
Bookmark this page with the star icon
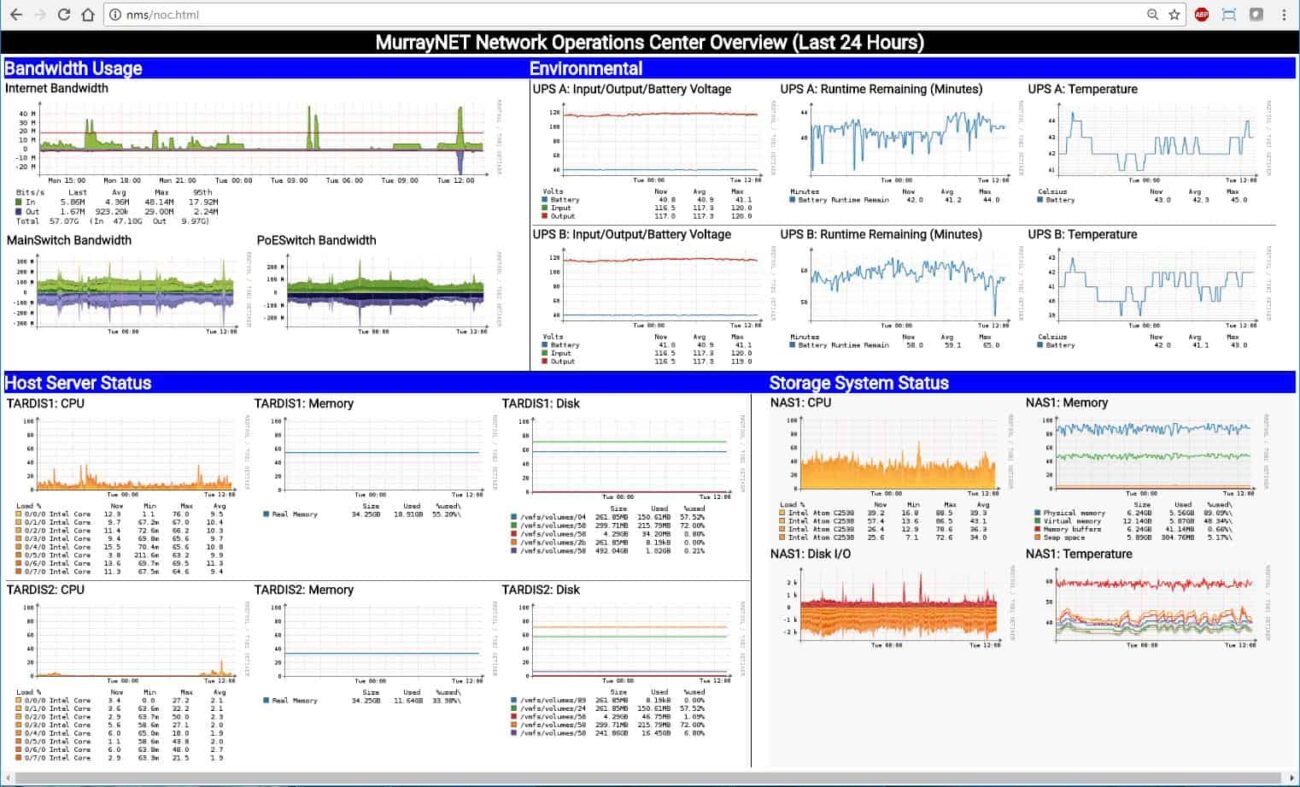[x=1174, y=15]
